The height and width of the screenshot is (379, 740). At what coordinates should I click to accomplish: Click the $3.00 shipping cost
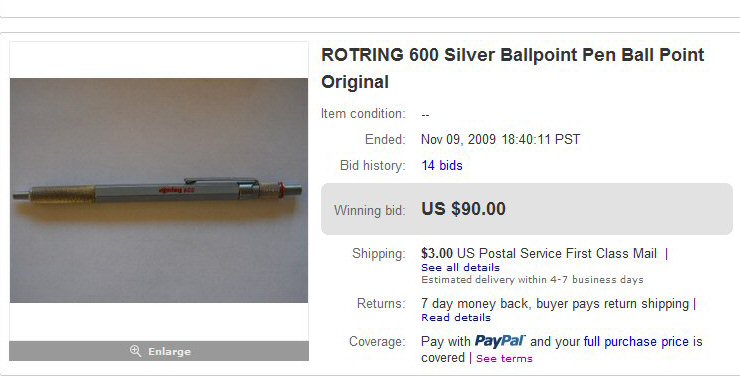(437, 253)
